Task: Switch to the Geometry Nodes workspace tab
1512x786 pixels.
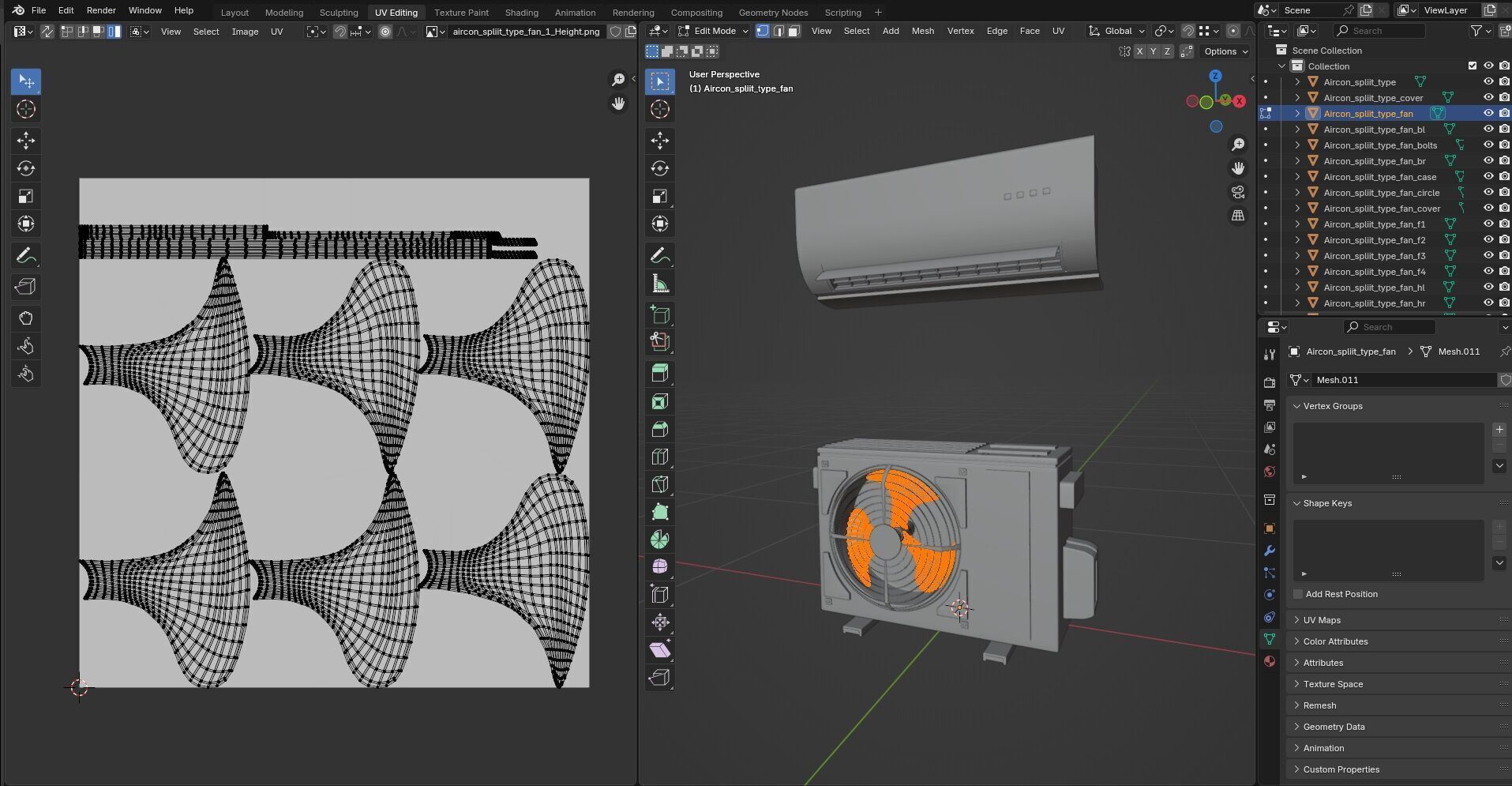Action: [x=773, y=13]
